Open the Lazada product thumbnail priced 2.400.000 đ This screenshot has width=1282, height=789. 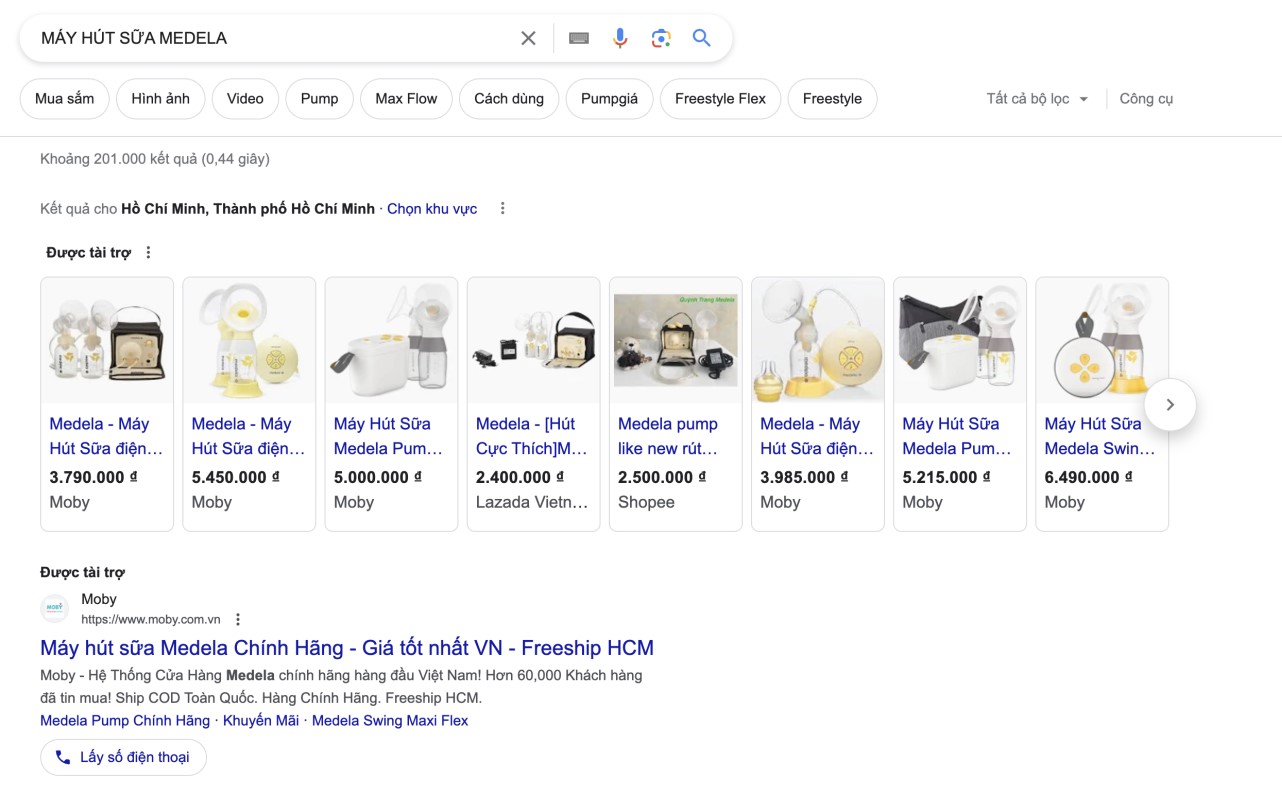tap(533, 340)
